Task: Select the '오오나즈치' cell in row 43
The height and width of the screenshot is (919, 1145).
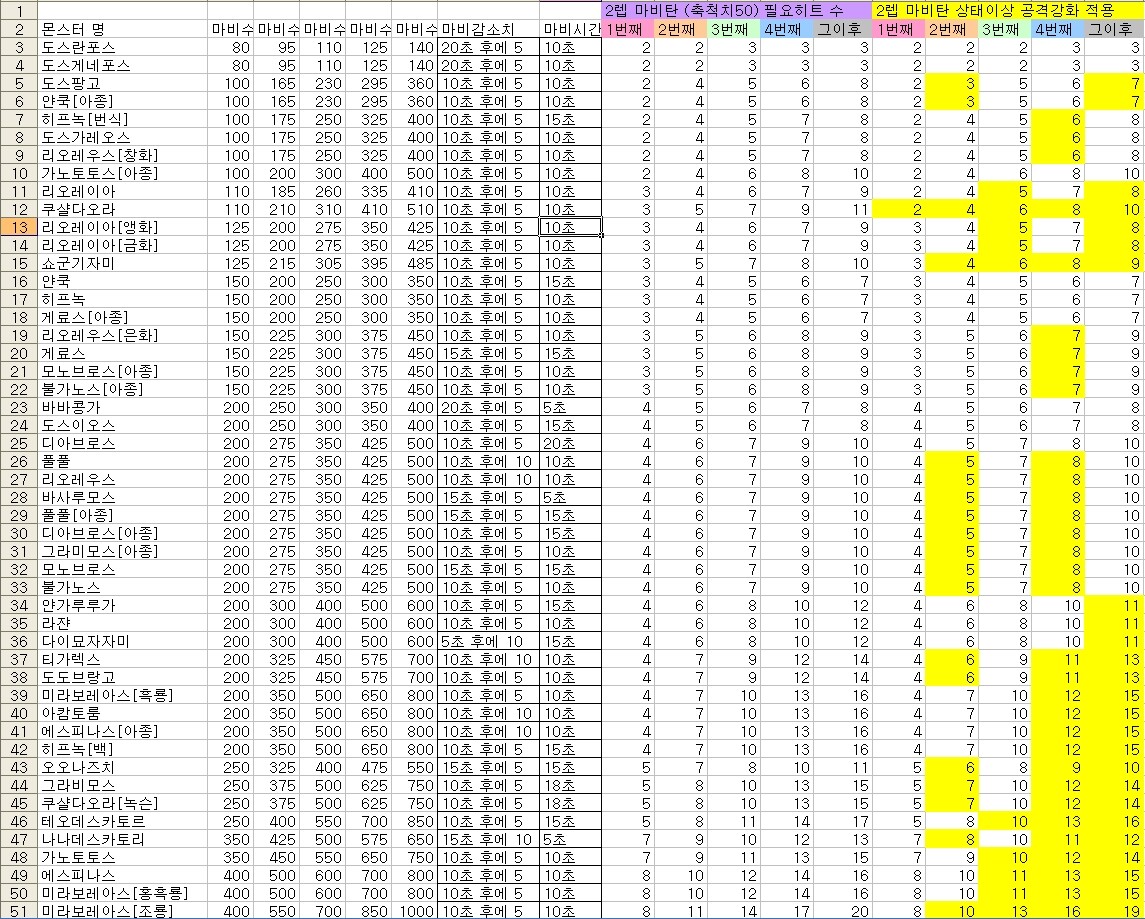Action: (x=79, y=766)
